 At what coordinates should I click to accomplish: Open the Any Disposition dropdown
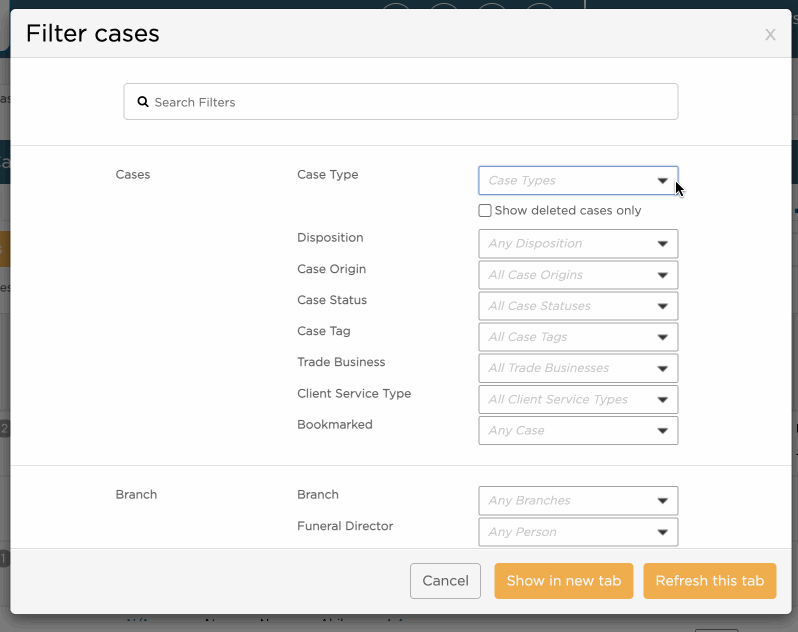[x=578, y=244]
